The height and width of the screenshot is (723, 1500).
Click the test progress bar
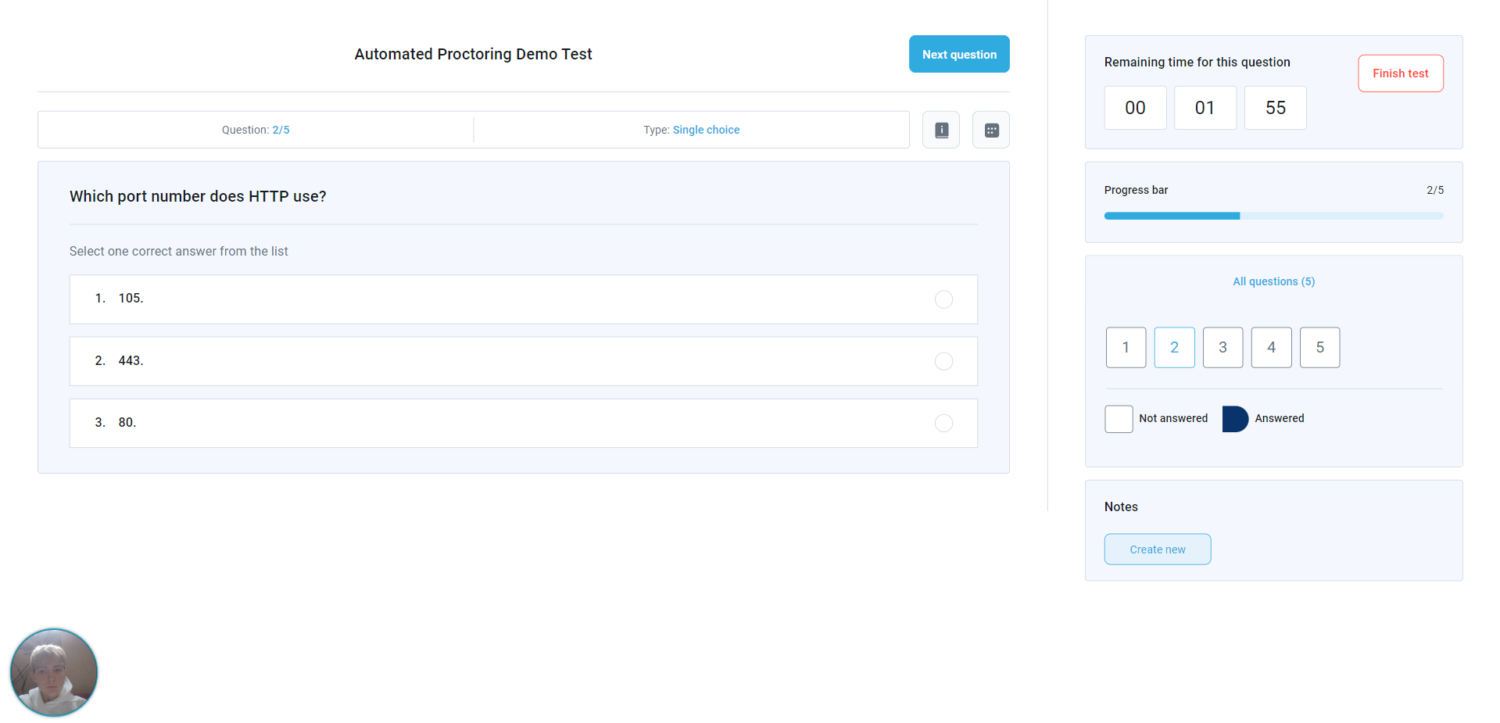[1273, 216]
